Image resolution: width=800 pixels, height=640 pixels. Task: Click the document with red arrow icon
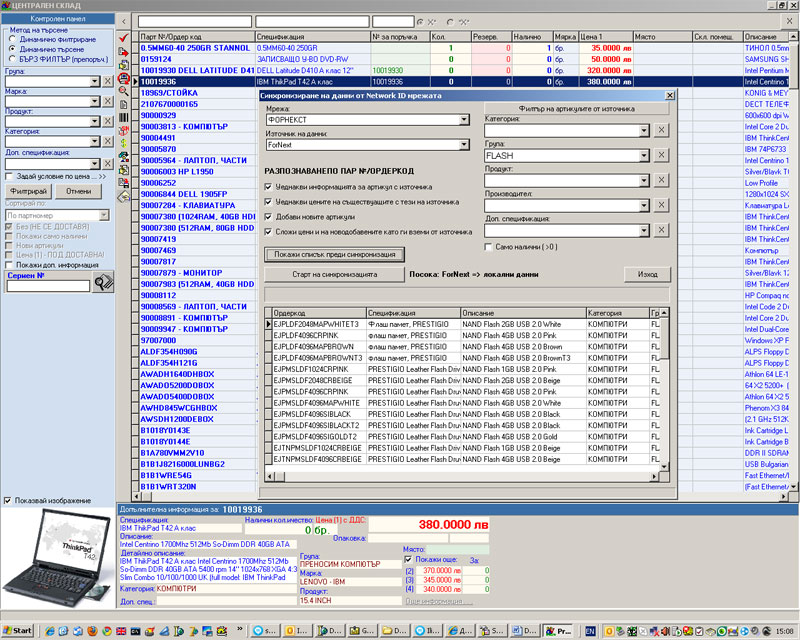[123, 52]
